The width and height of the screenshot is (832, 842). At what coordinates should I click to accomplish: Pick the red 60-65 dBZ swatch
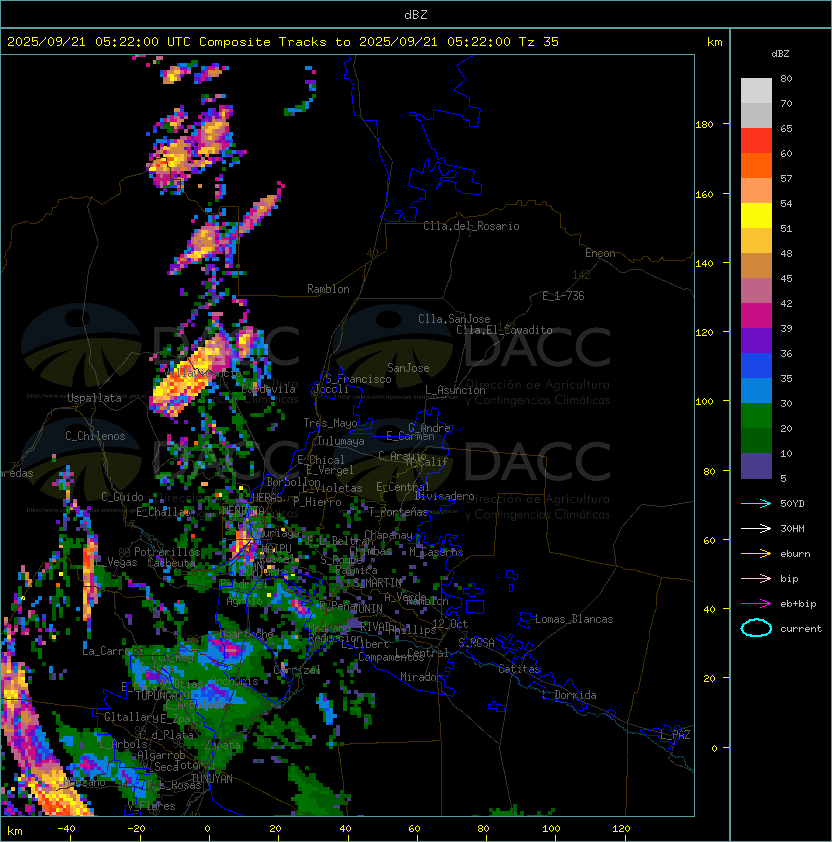click(x=756, y=141)
